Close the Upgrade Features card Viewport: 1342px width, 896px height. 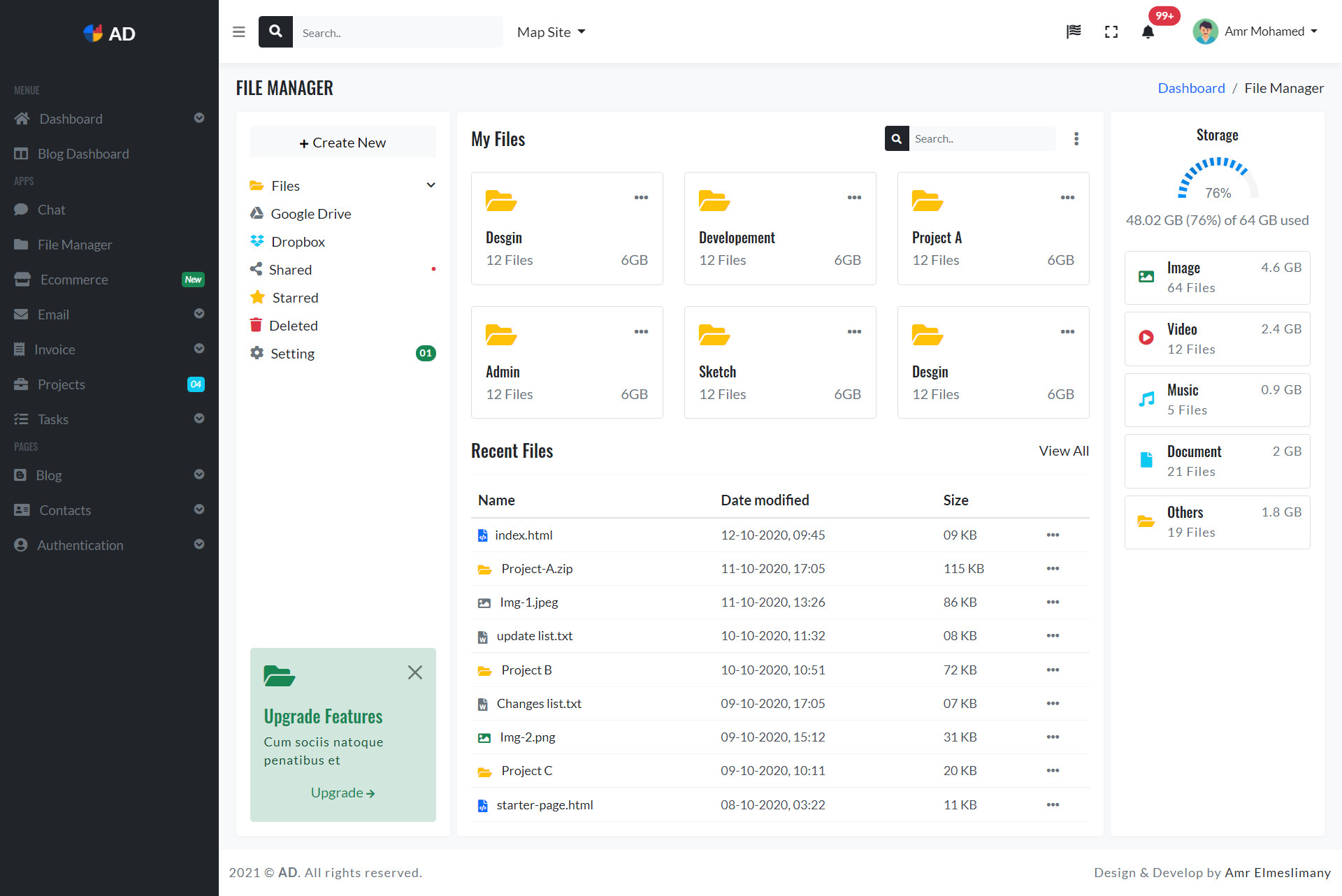[x=415, y=672]
